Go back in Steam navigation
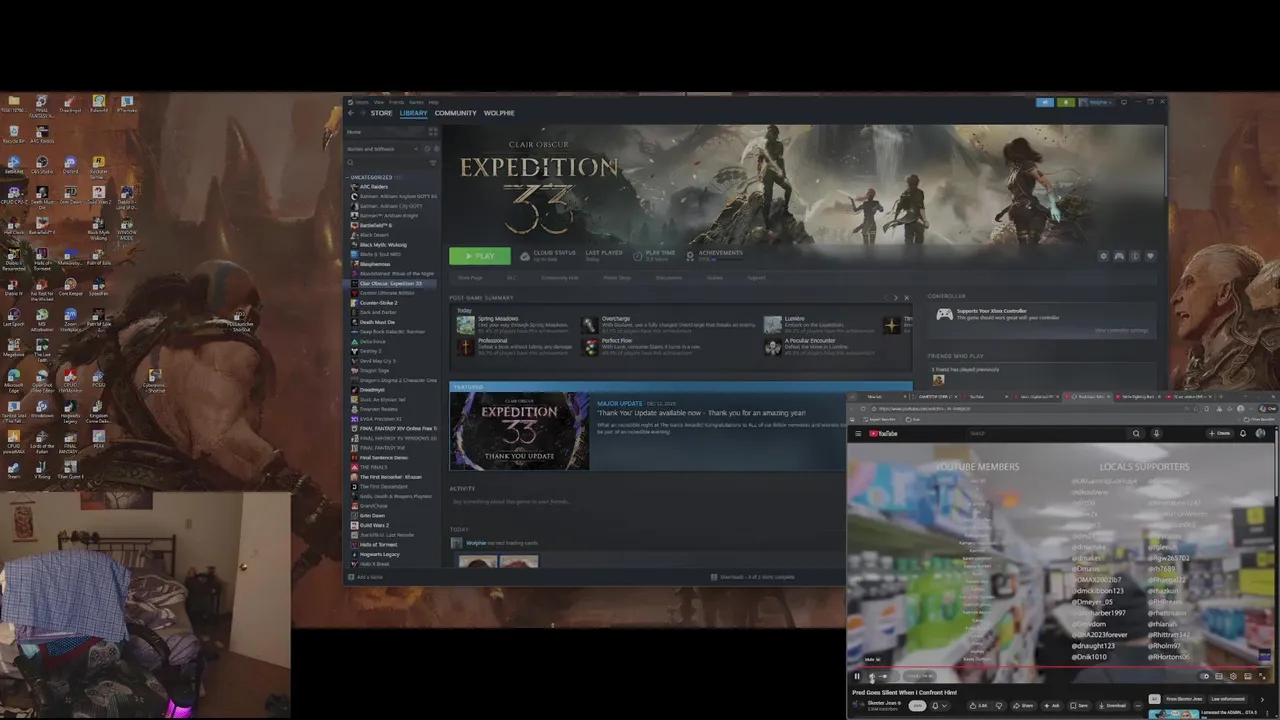The image size is (1280, 720). [351, 113]
